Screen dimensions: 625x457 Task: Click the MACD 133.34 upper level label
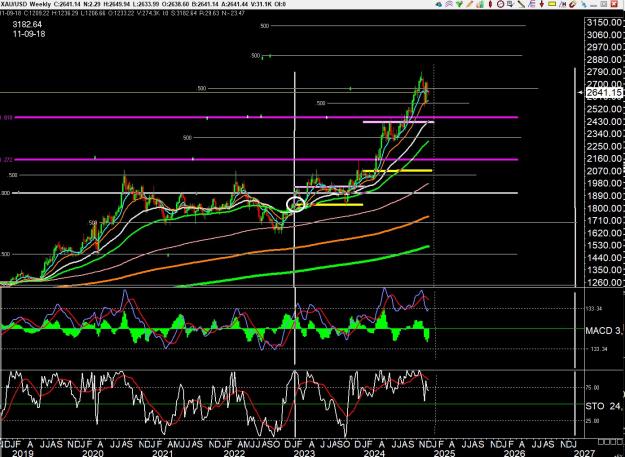[594, 308]
